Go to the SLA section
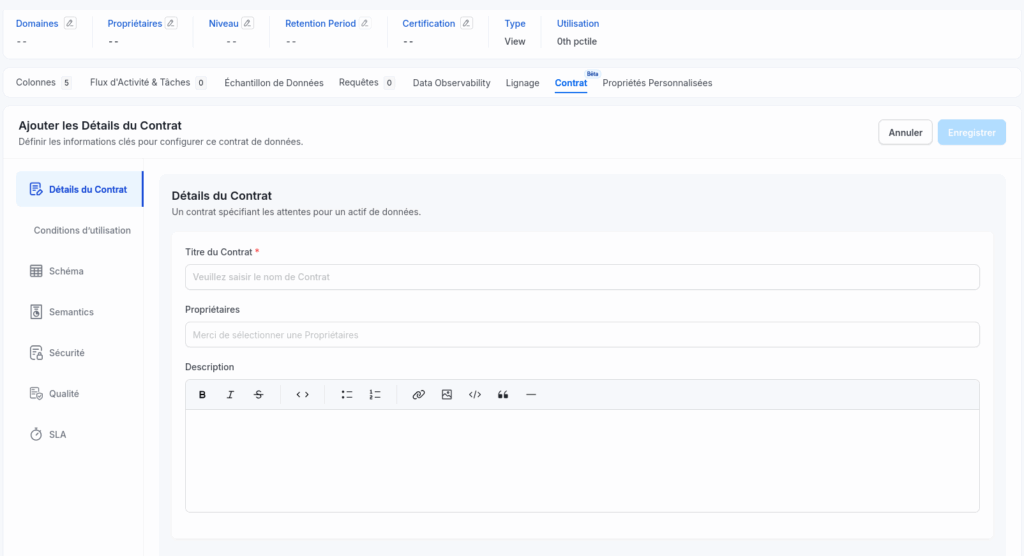 pyautogui.click(x=57, y=435)
